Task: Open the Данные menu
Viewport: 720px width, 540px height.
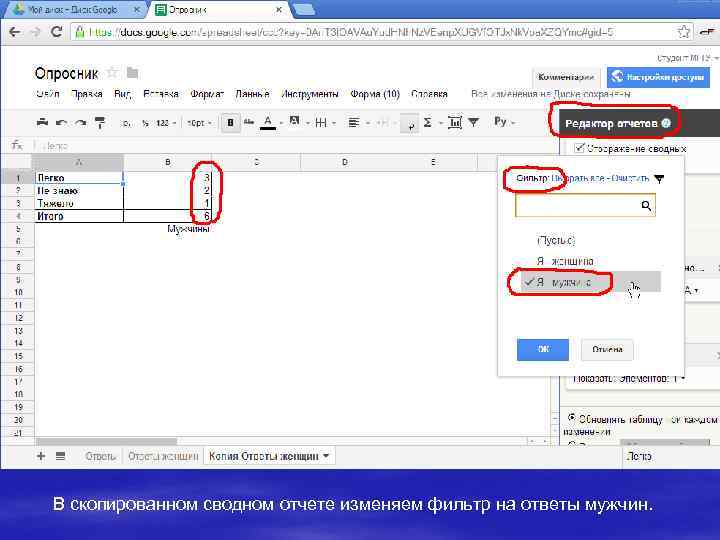Action: tap(252, 94)
